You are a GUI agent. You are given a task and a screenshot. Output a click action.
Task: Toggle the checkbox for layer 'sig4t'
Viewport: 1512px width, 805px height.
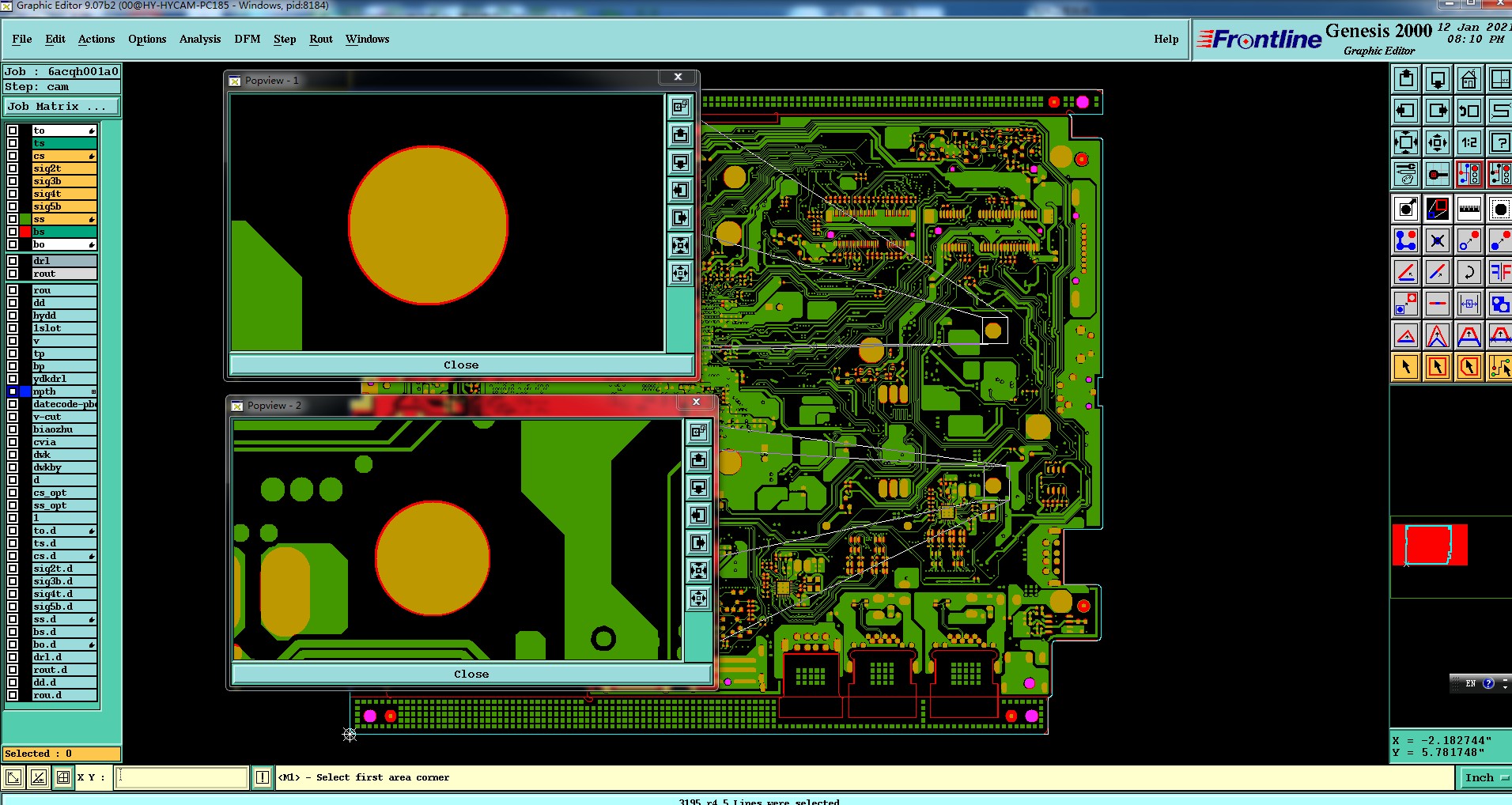tap(13, 194)
